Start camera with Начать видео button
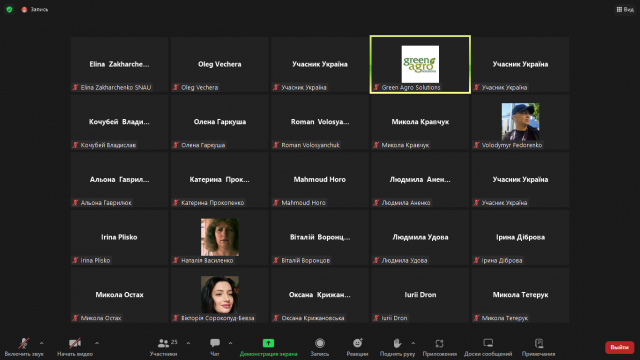640x360 pixels. click(75, 347)
